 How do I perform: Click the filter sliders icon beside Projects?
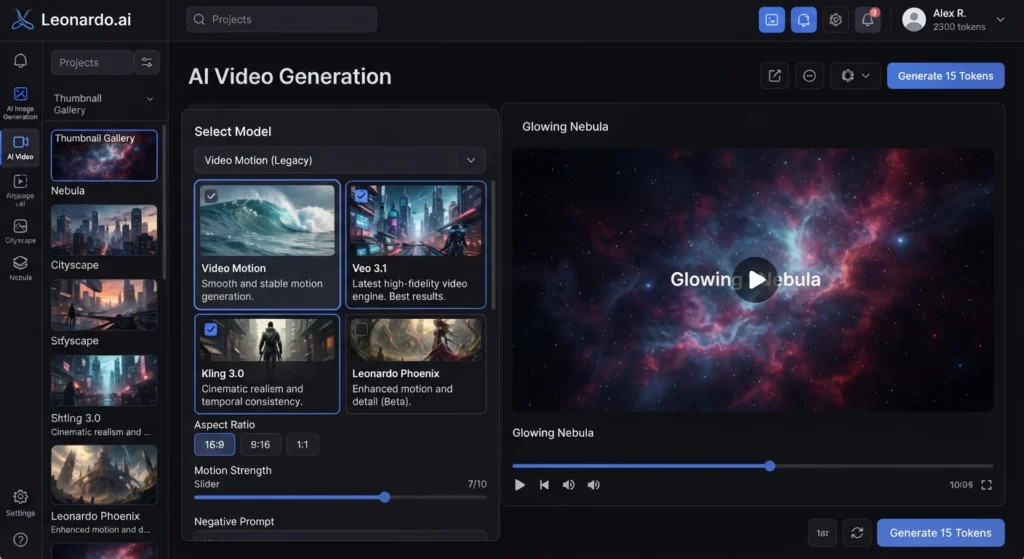(x=147, y=63)
